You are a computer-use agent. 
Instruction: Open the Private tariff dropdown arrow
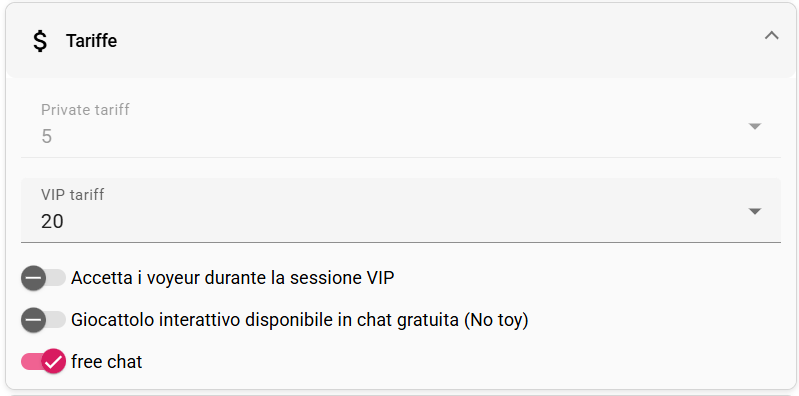coord(755,126)
